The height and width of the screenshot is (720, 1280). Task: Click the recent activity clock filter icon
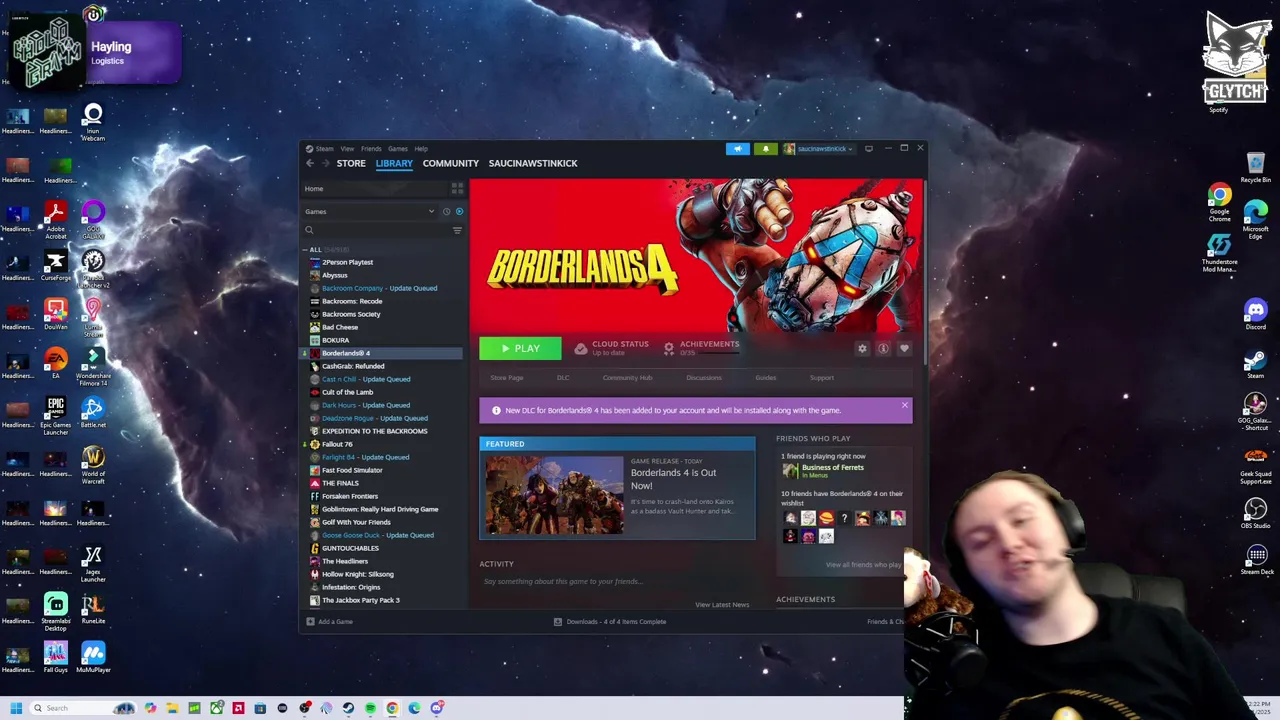[446, 211]
